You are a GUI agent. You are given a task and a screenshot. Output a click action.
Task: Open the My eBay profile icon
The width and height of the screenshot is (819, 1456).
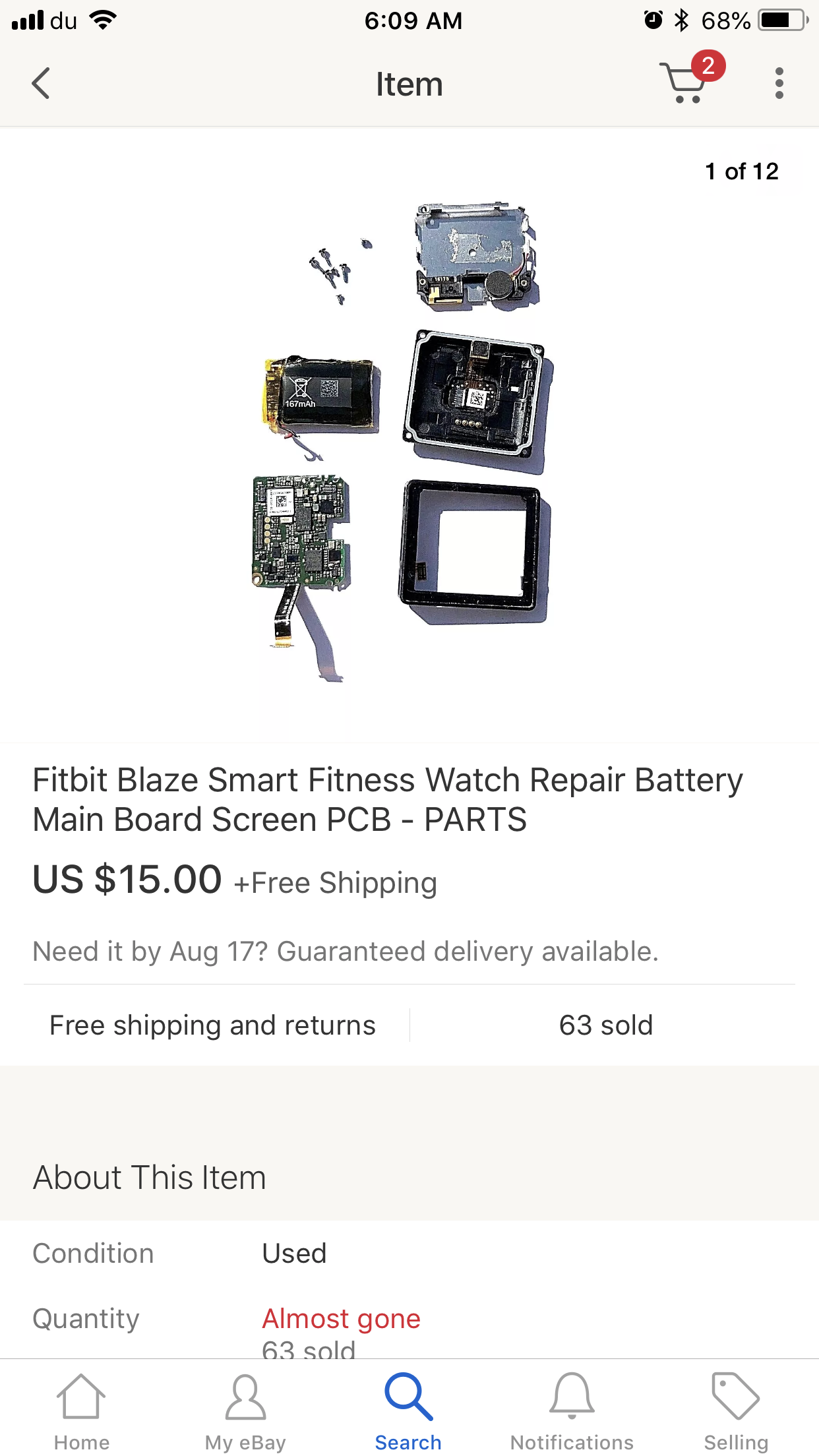tap(245, 1397)
